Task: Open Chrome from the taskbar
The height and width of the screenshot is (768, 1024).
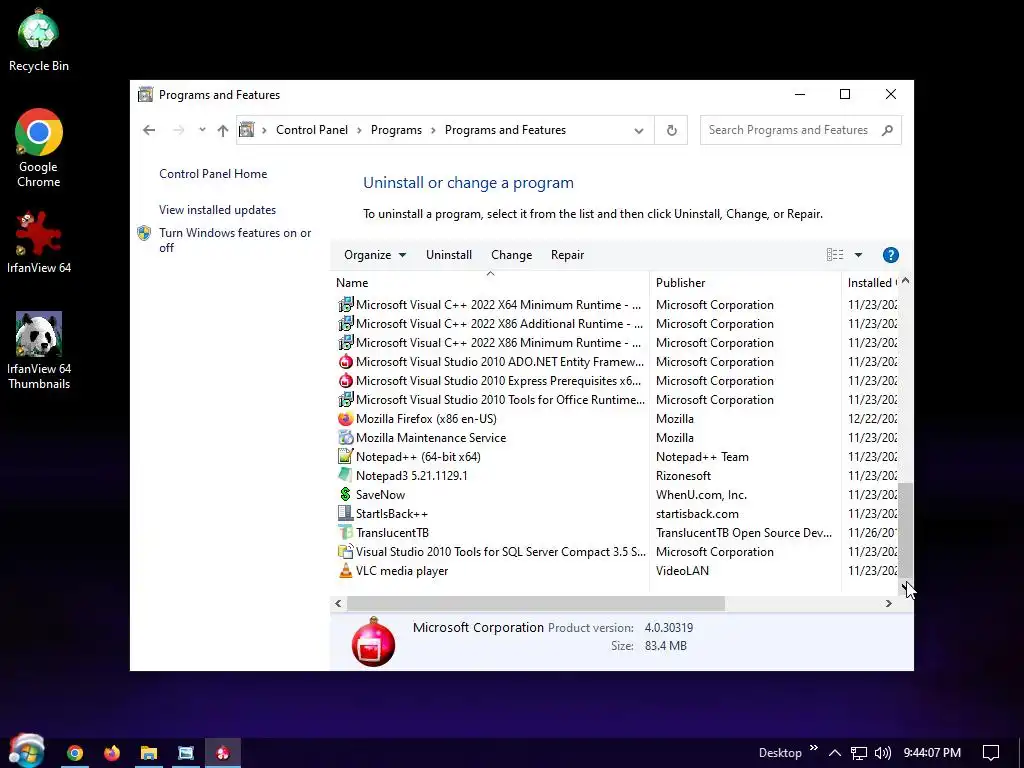Action: tap(75, 753)
